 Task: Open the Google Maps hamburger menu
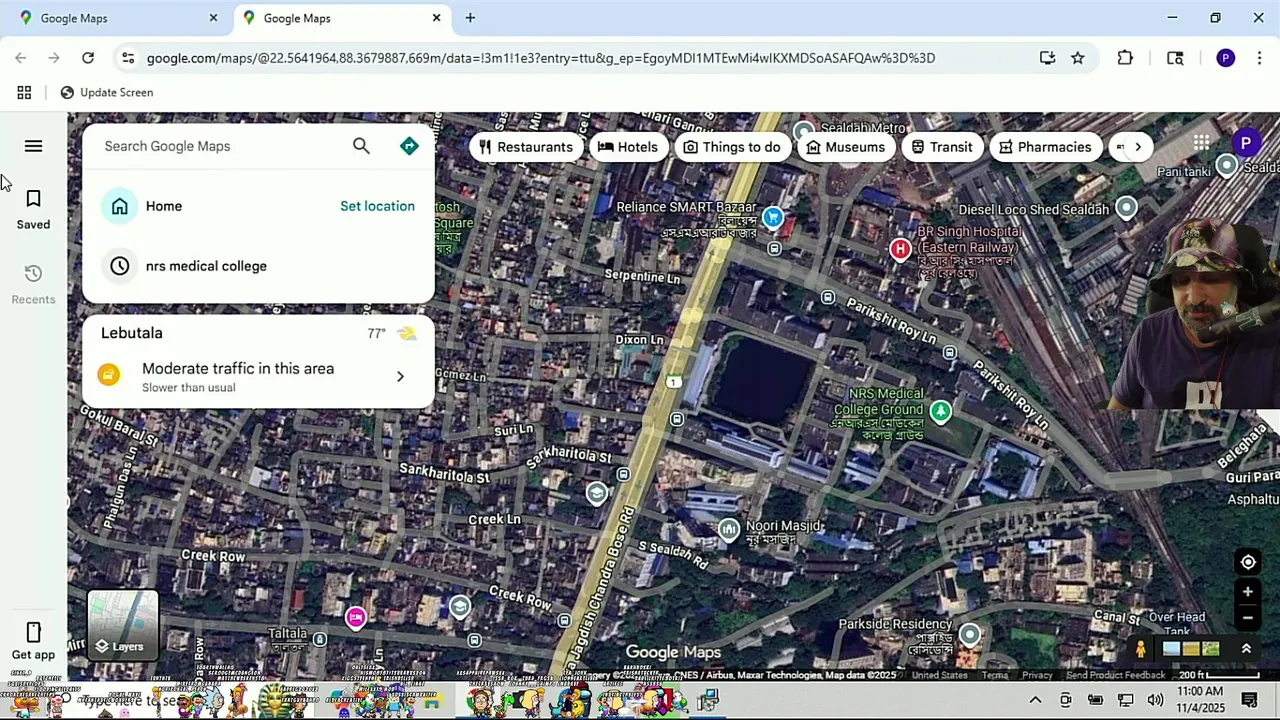33,147
